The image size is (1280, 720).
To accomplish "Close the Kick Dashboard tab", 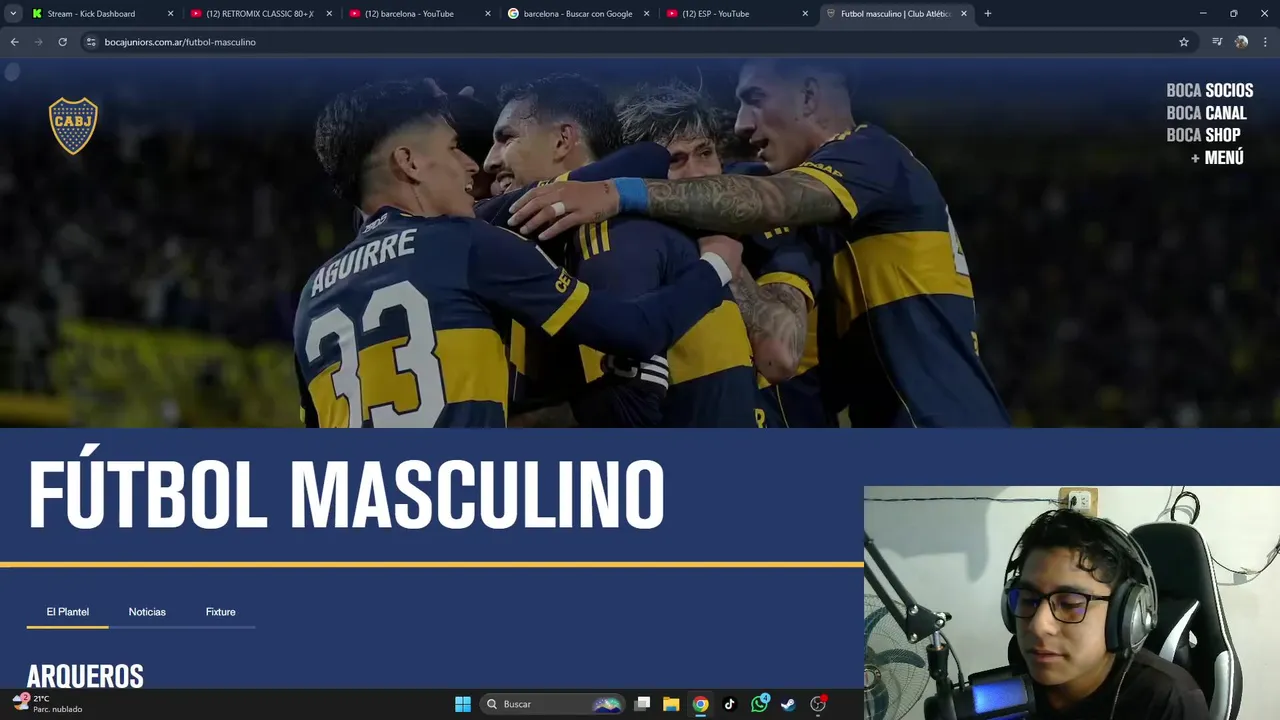I will point(170,14).
